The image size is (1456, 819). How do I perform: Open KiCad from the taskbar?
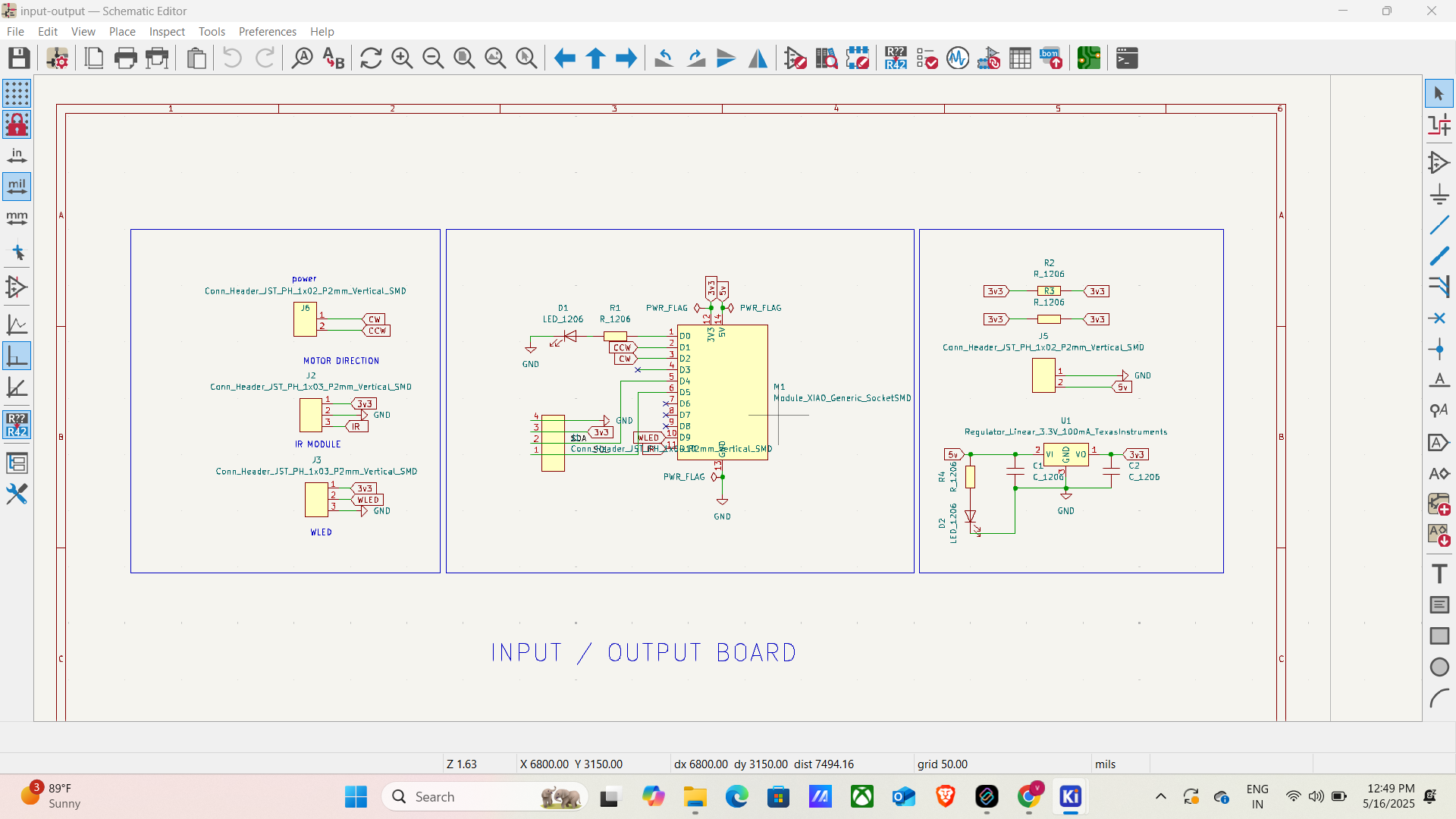1070,797
